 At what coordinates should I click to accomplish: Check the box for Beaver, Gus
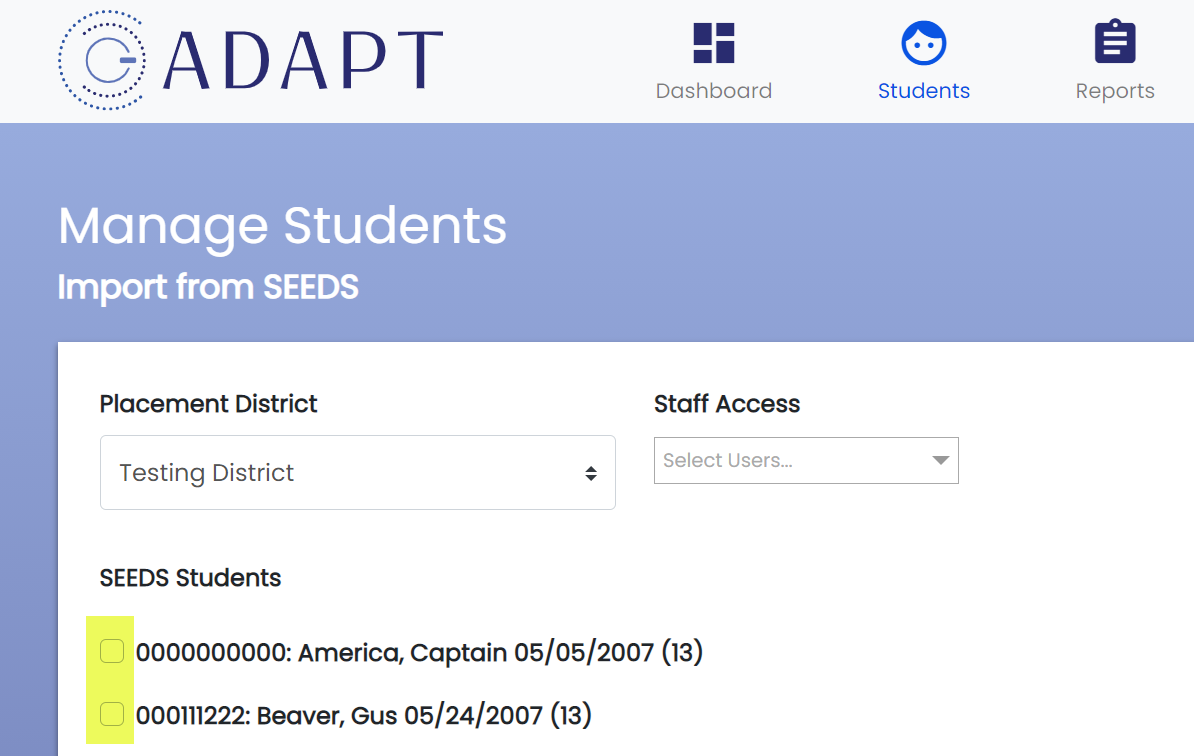[112, 713]
